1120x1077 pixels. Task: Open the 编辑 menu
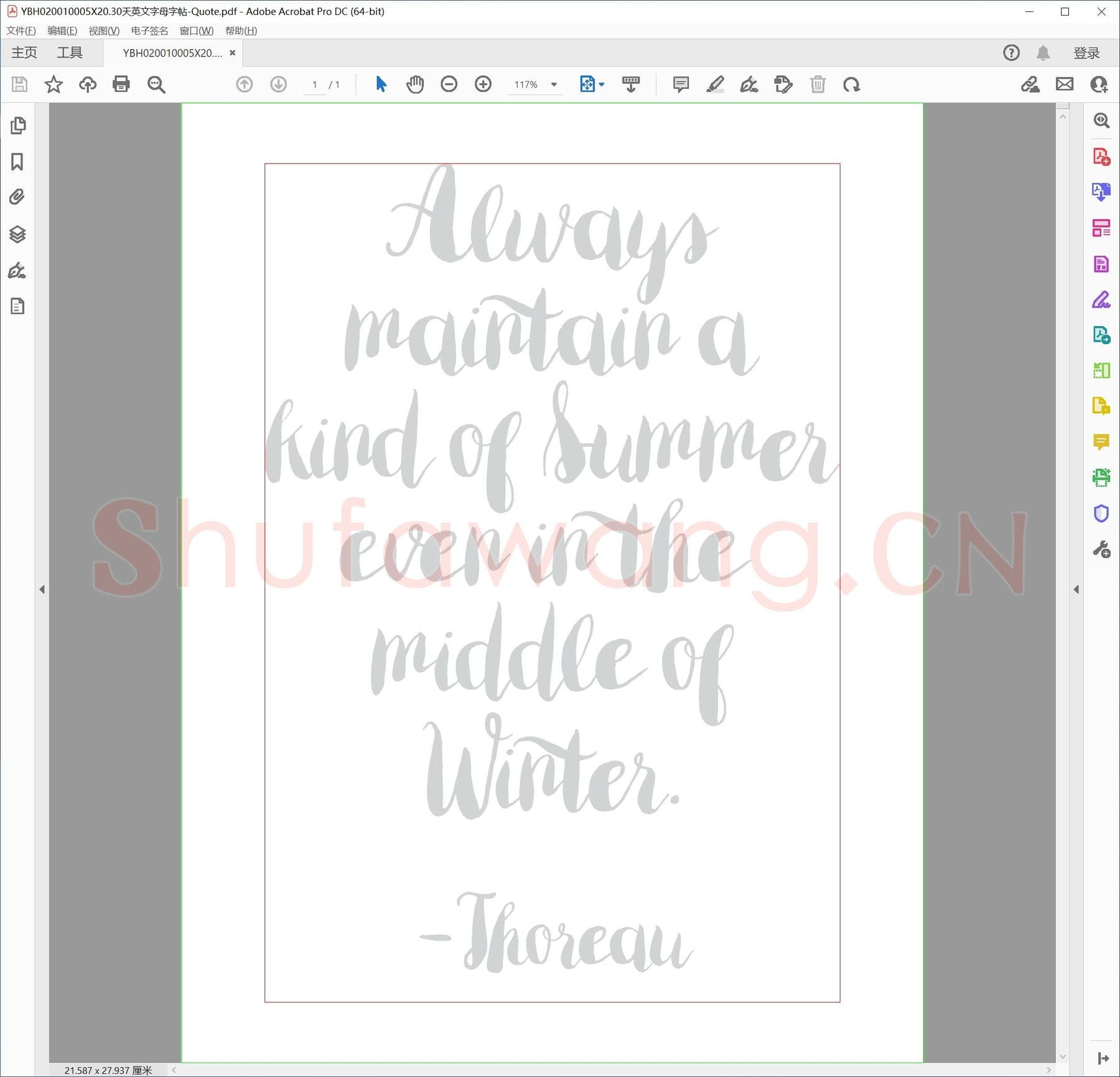pos(62,30)
